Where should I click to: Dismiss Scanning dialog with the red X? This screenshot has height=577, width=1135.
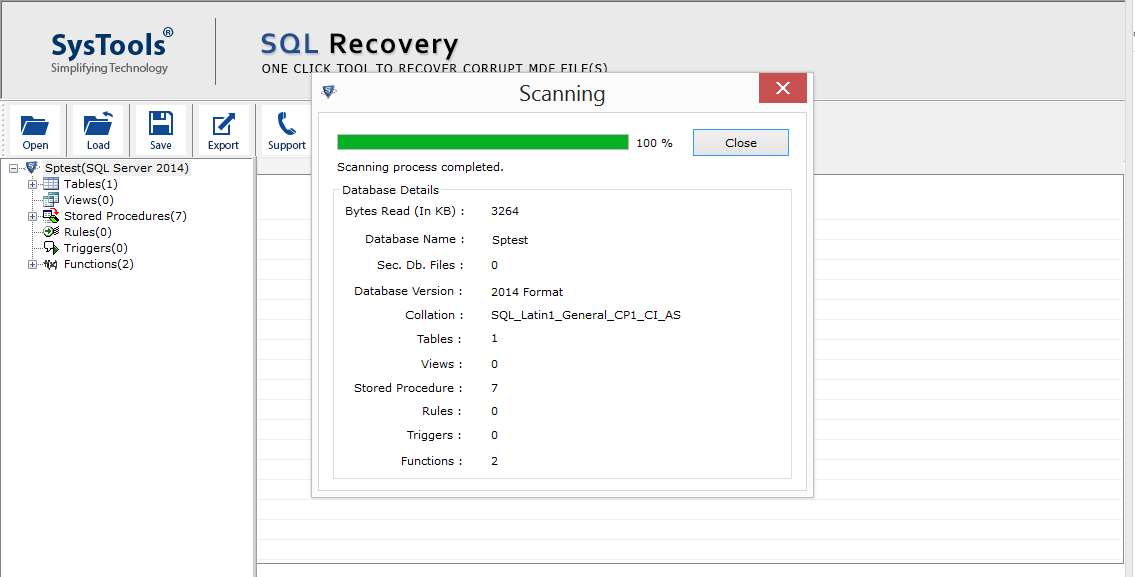(782, 88)
